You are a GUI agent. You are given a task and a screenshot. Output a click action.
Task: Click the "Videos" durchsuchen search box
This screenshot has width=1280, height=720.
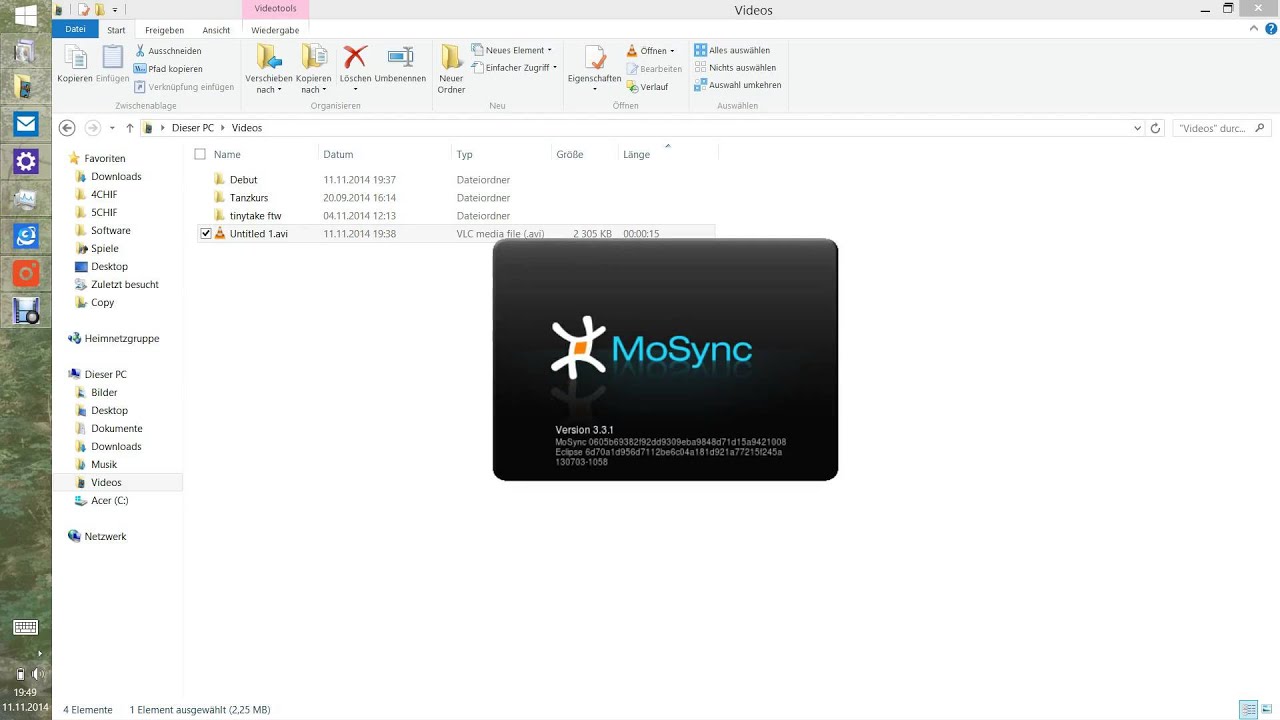click(x=1220, y=128)
